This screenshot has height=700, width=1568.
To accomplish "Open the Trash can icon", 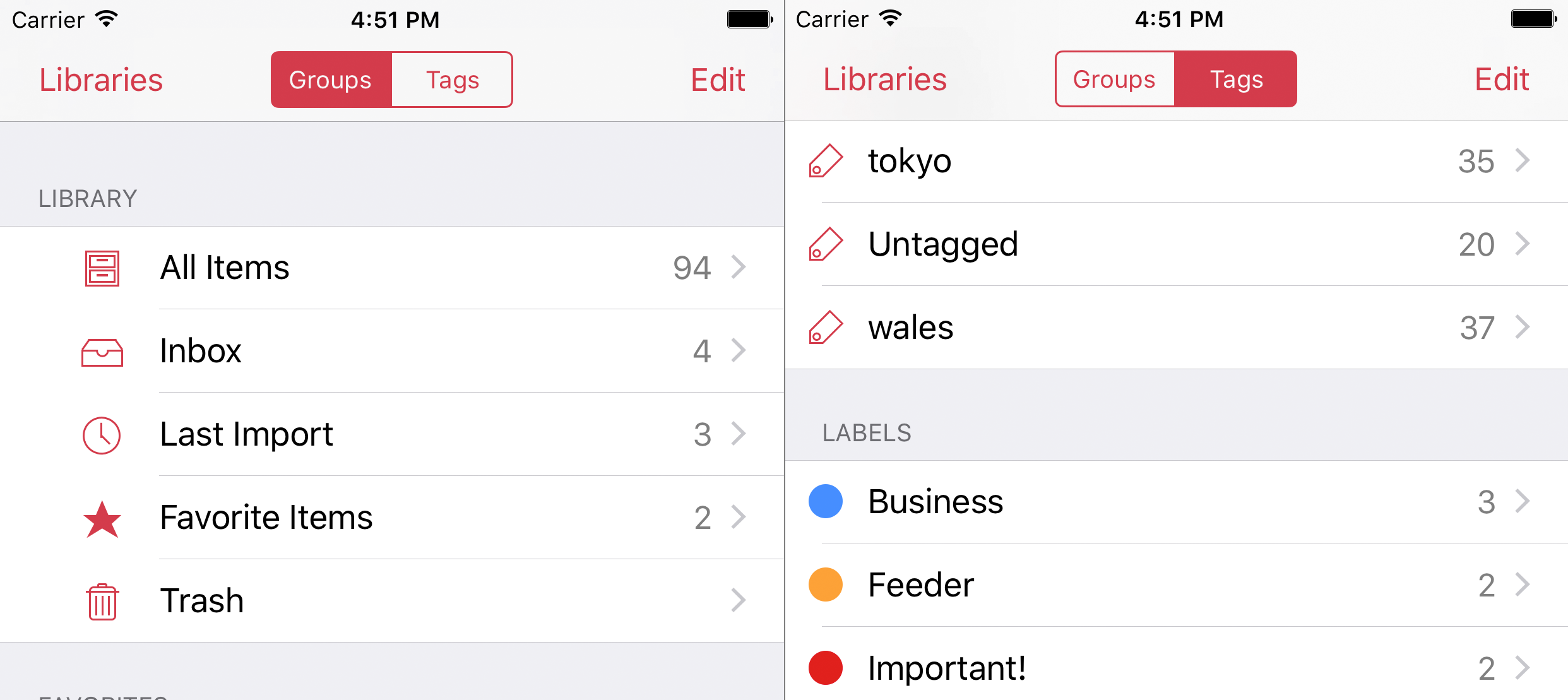I will point(102,602).
